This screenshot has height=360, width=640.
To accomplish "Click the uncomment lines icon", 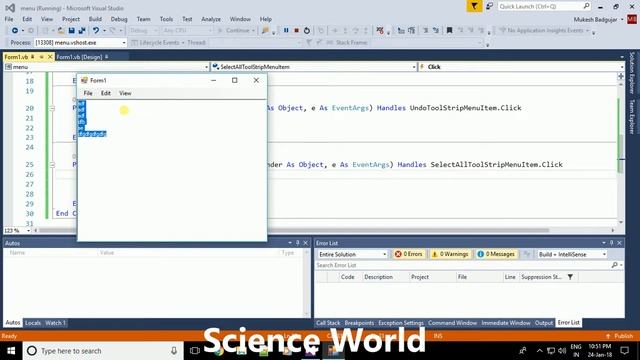I will pos(436,31).
